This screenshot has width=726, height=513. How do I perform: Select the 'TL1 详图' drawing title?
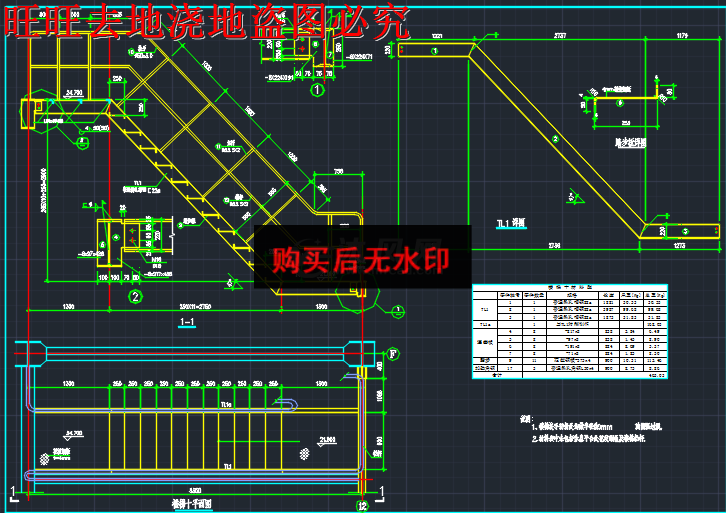pos(511,224)
